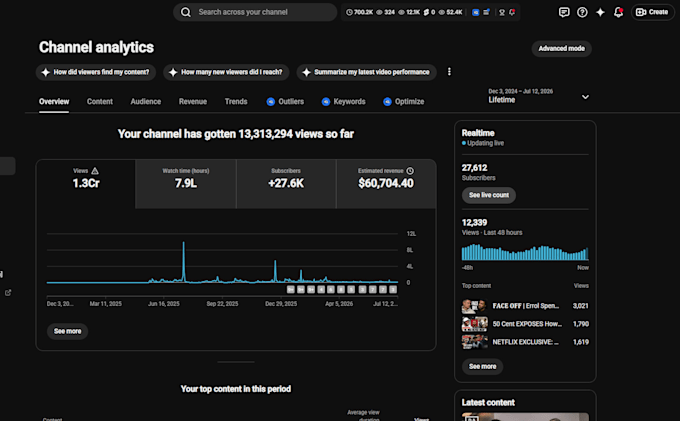The image size is (680, 421).
Task: Open the help question mark icon
Action: pyautogui.click(x=582, y=12)
